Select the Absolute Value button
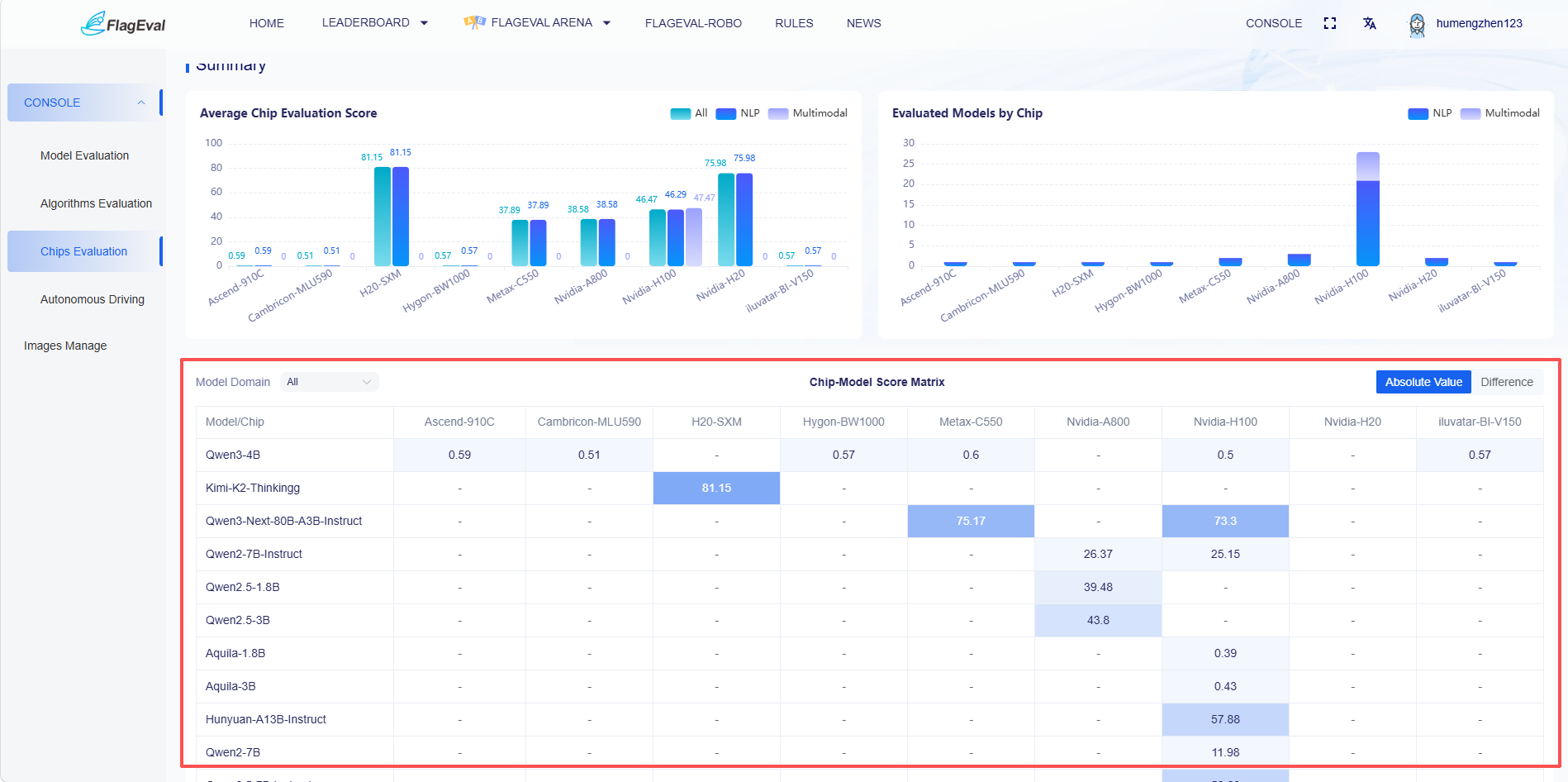The image size is (1568, 782). coord(1423,382)
